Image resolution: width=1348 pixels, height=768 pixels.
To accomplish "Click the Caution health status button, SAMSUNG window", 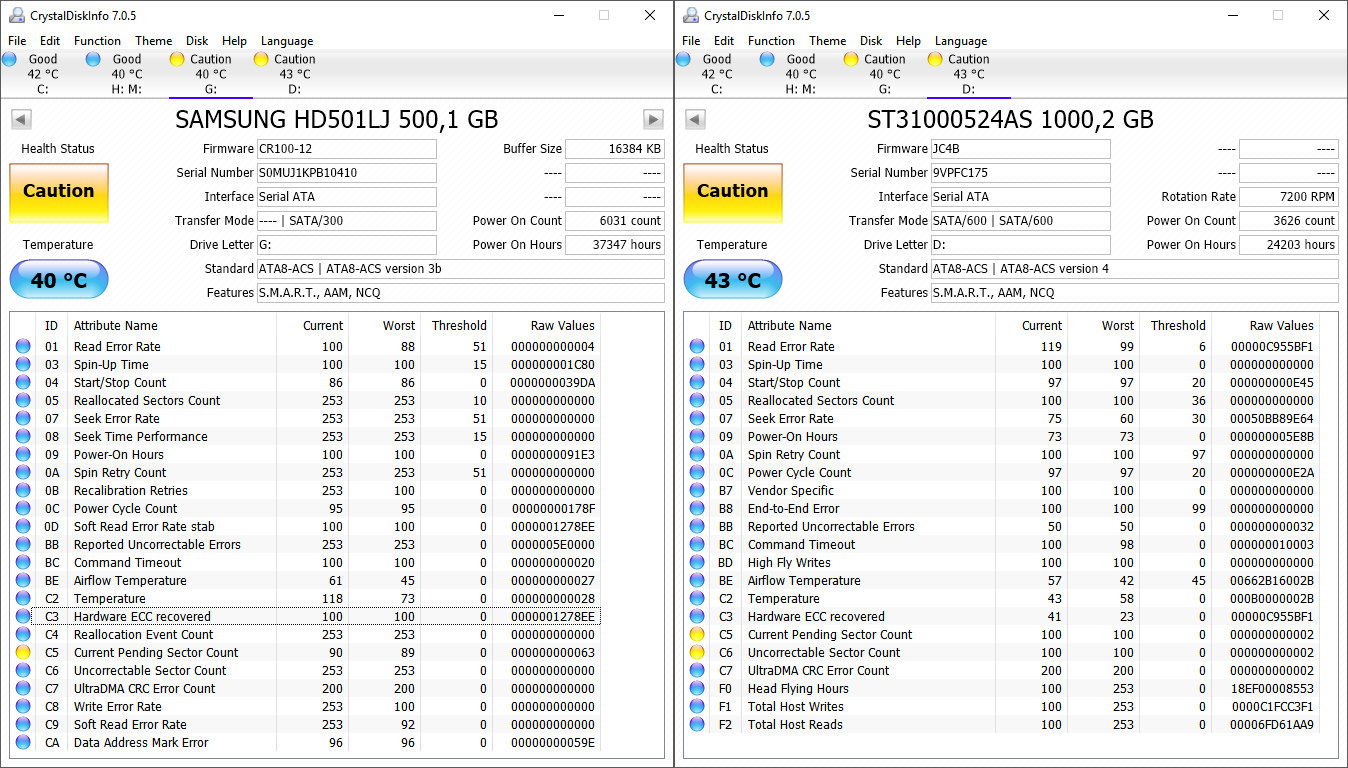I will (59, 192).
